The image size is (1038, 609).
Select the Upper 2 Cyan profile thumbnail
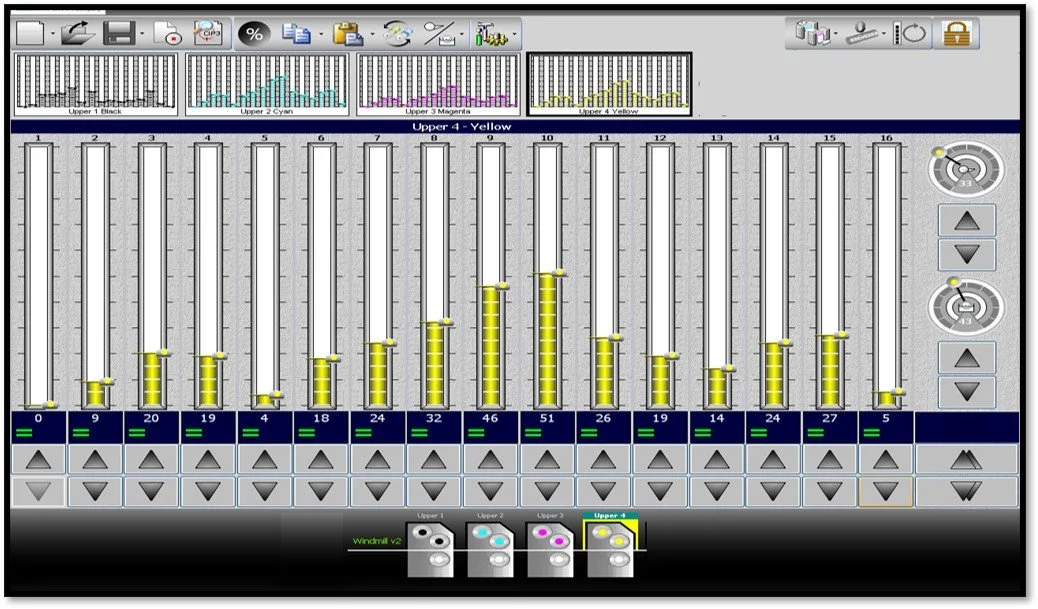[267, 85]
